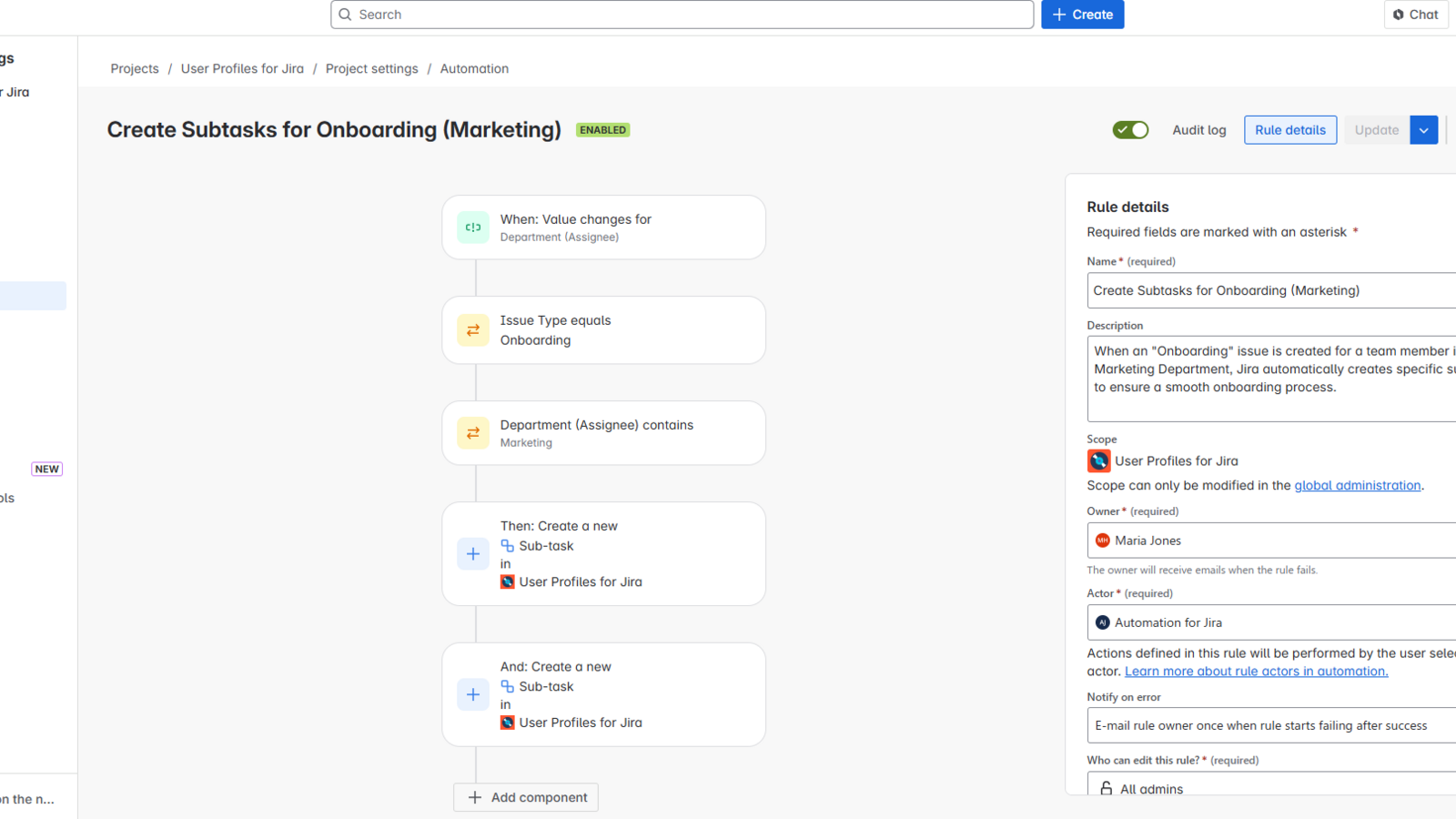Select 'Department (Assignee) contains Marketing' card
The image size is (1456, 819).
click(604, 433)
